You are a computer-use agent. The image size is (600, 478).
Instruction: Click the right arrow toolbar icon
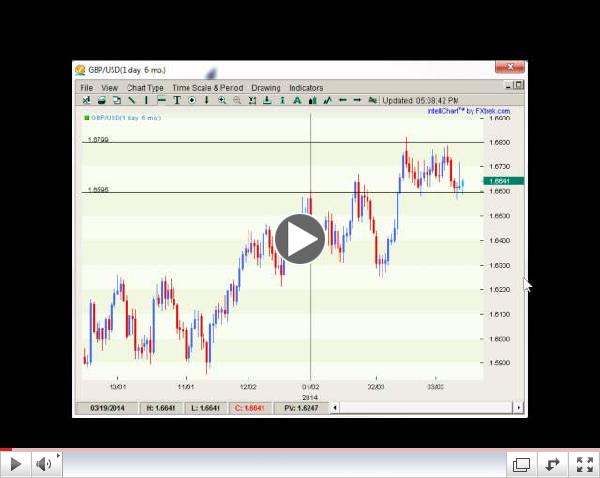coord(357,100)
